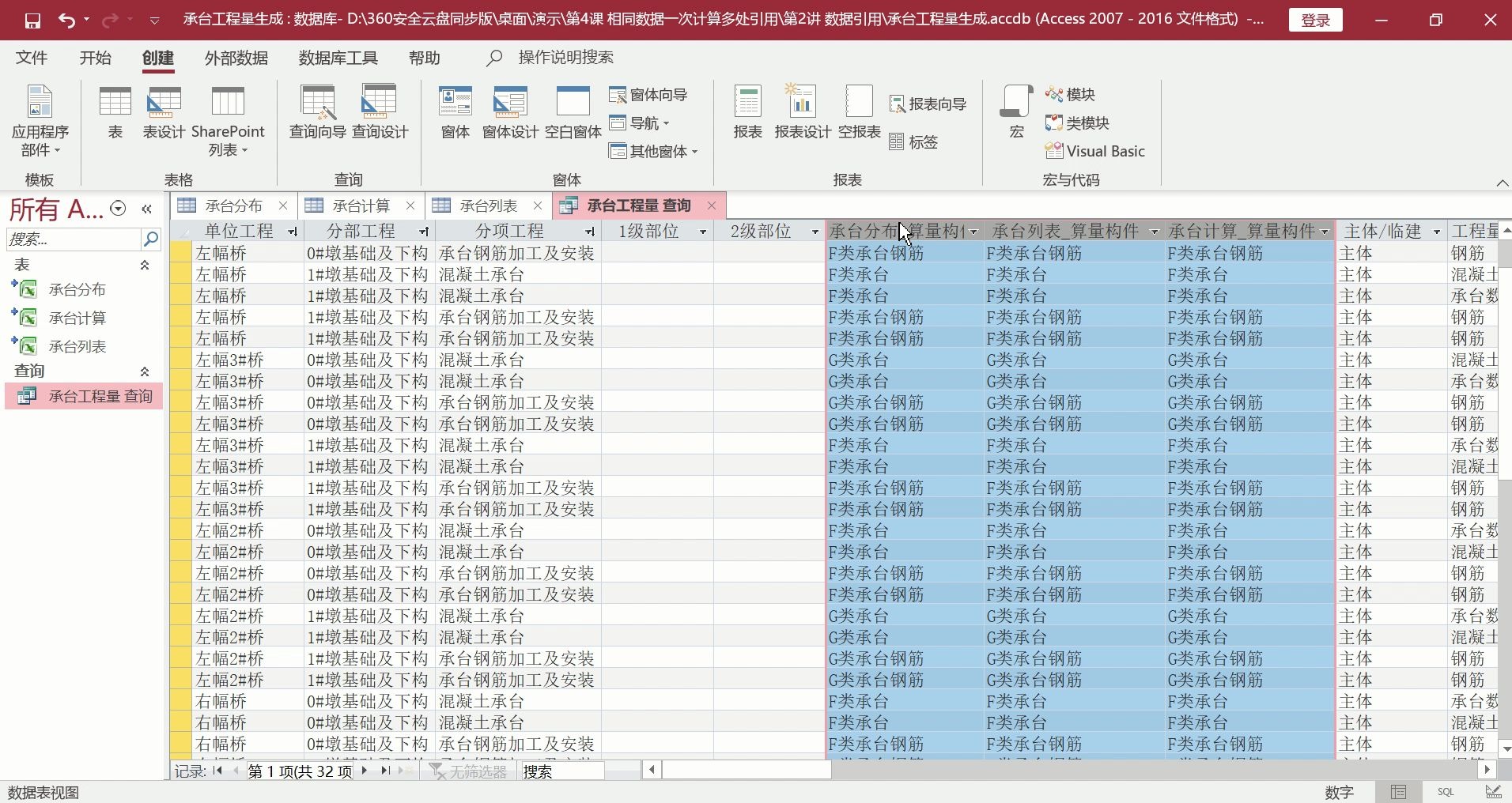
Task: Jump to the last record with the navigation button
Action: 385,771
